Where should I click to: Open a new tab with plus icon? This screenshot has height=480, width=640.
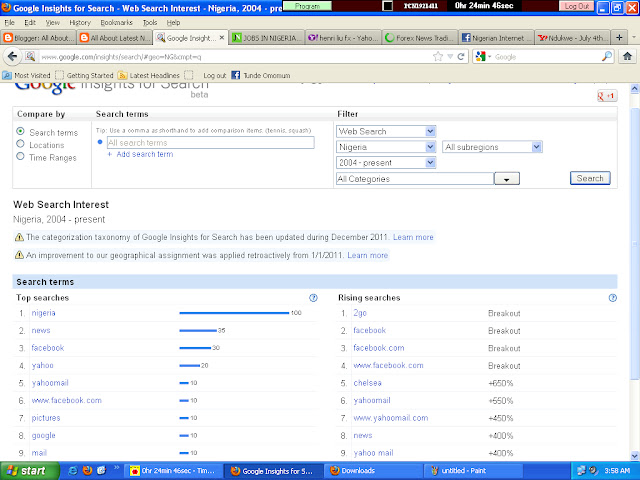click(x=619, y=38)
